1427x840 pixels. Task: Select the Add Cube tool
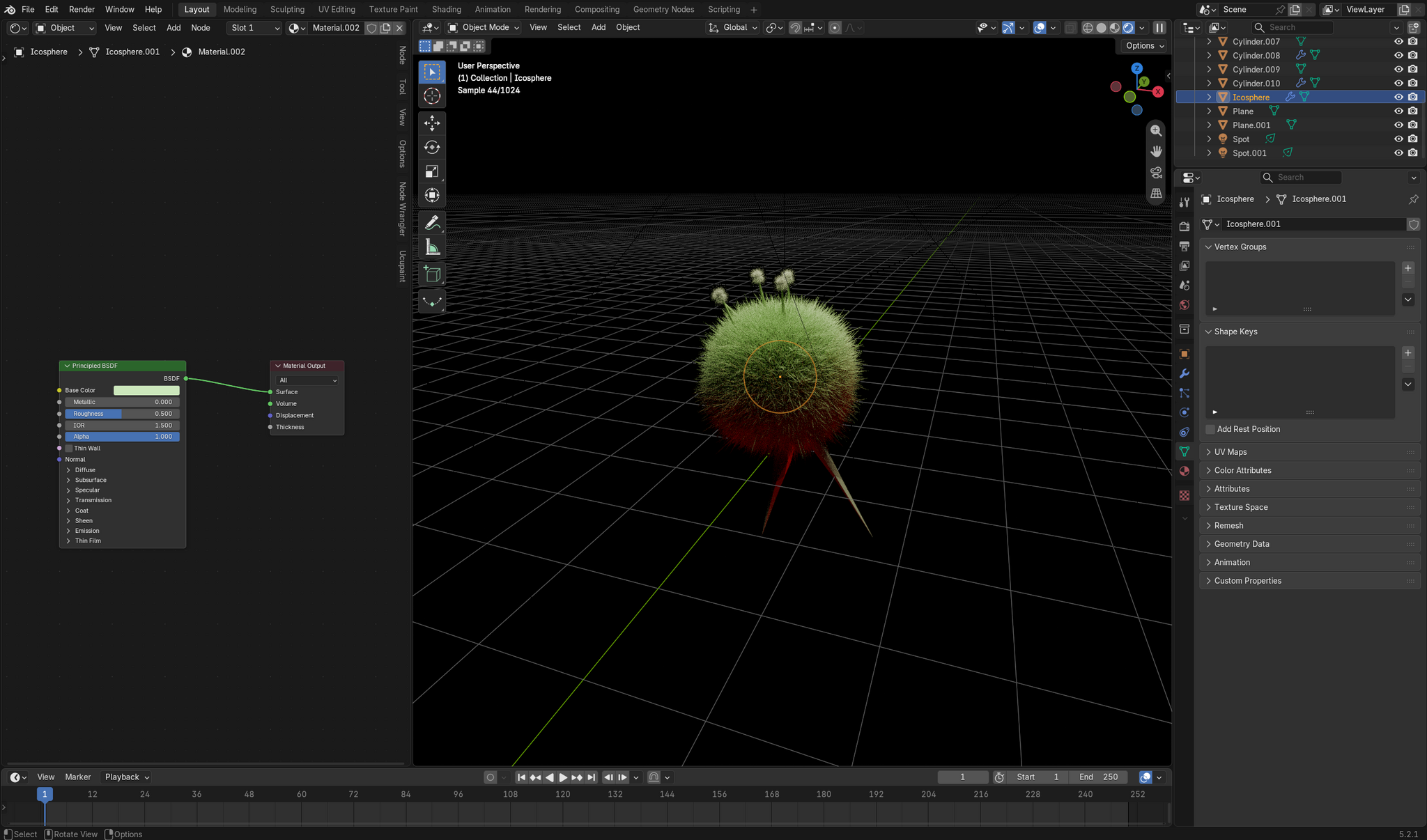pyautogui.click(x=432, y=274)
